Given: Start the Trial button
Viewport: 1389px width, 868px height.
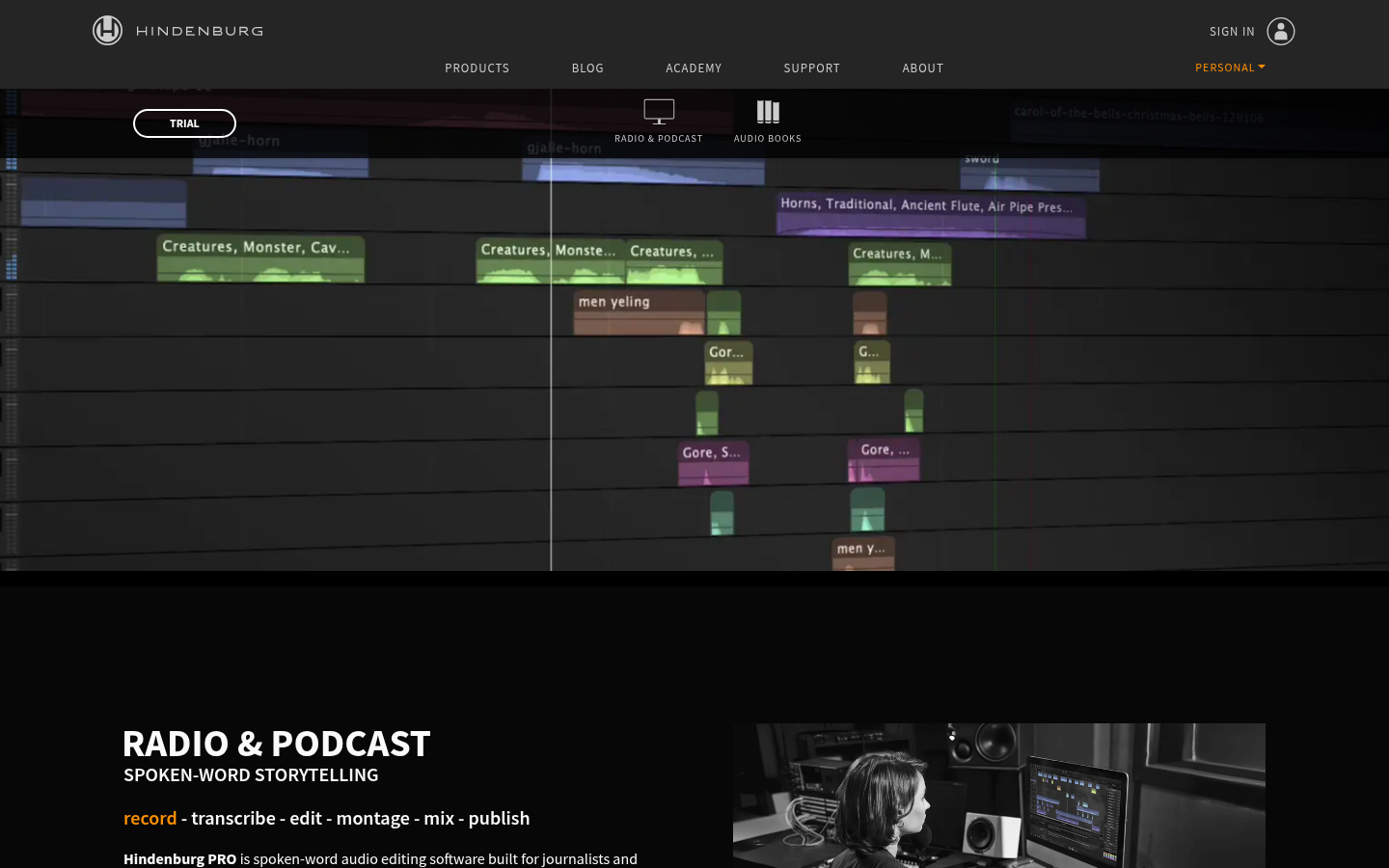Looking at the screenshot, I should [184, 123].
